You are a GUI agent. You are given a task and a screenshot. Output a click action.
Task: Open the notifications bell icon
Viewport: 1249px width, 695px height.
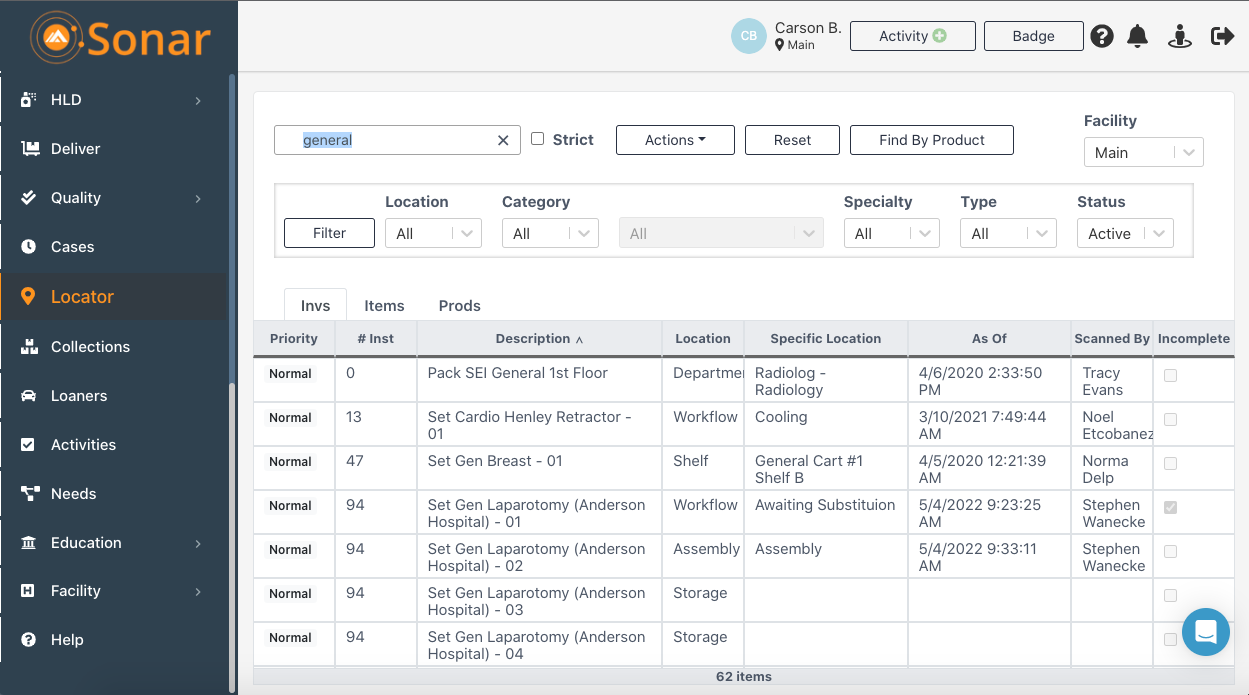tap(1137, 37)
